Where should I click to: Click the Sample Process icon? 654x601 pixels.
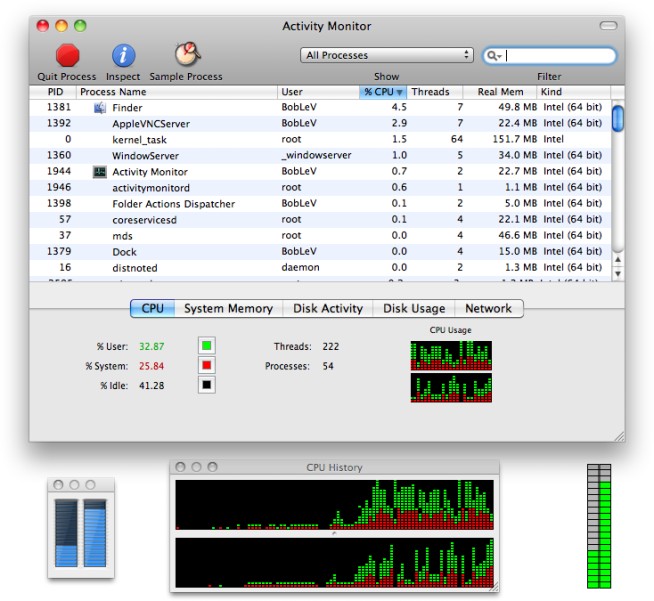click(186, 55)
